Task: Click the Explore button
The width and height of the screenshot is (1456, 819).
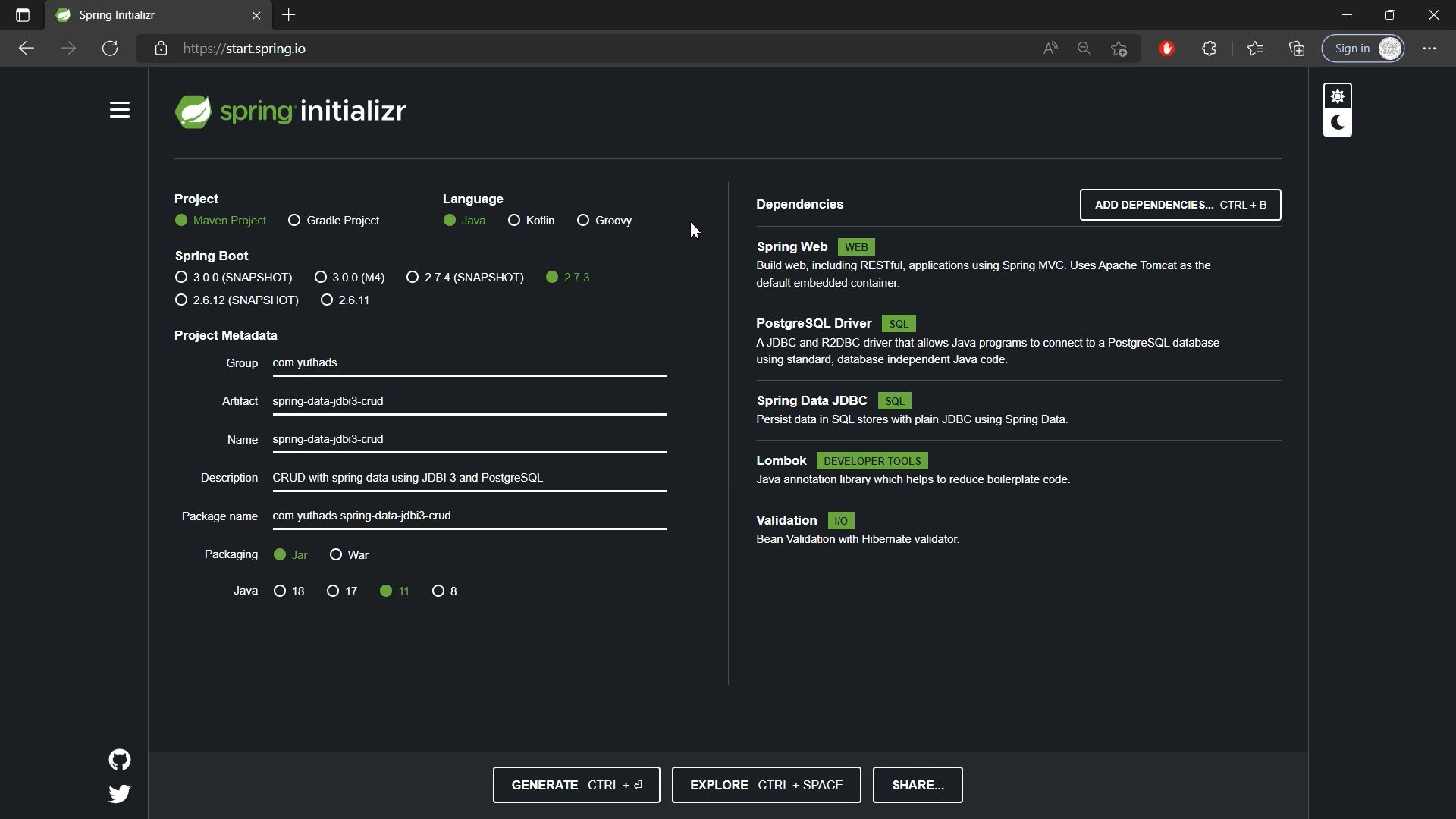Action: click(767, 785)
